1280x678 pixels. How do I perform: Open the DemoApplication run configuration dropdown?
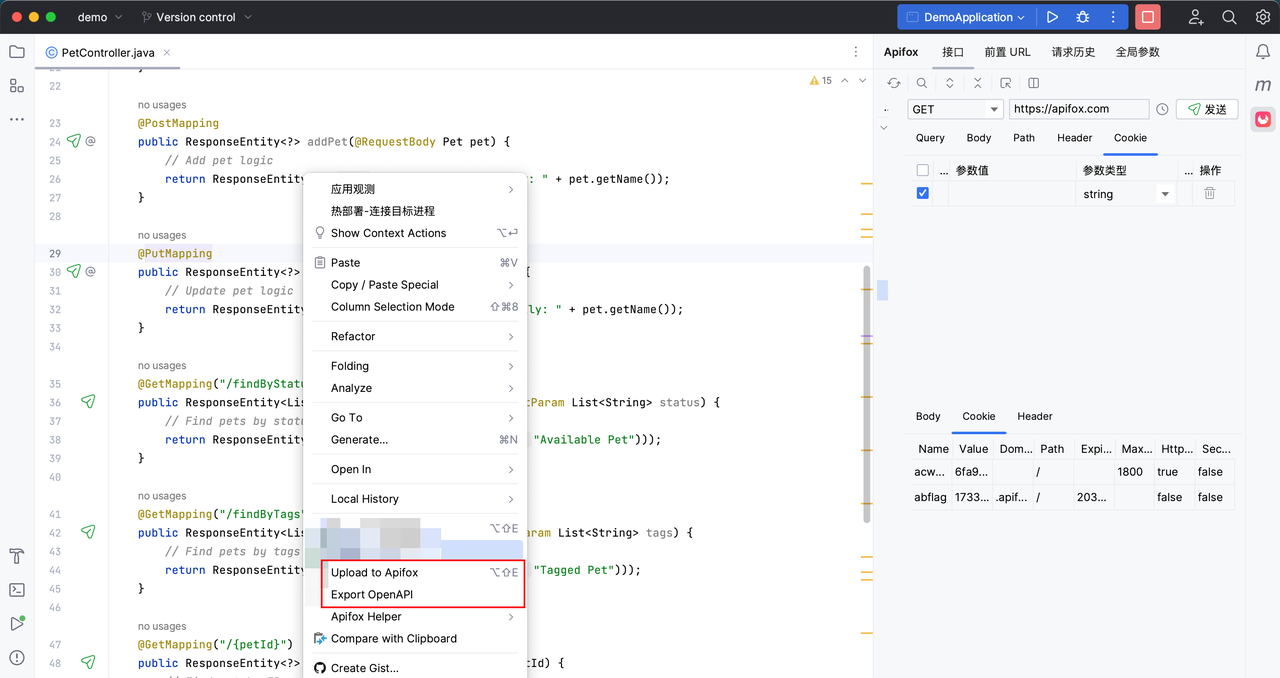click(966, 17)
